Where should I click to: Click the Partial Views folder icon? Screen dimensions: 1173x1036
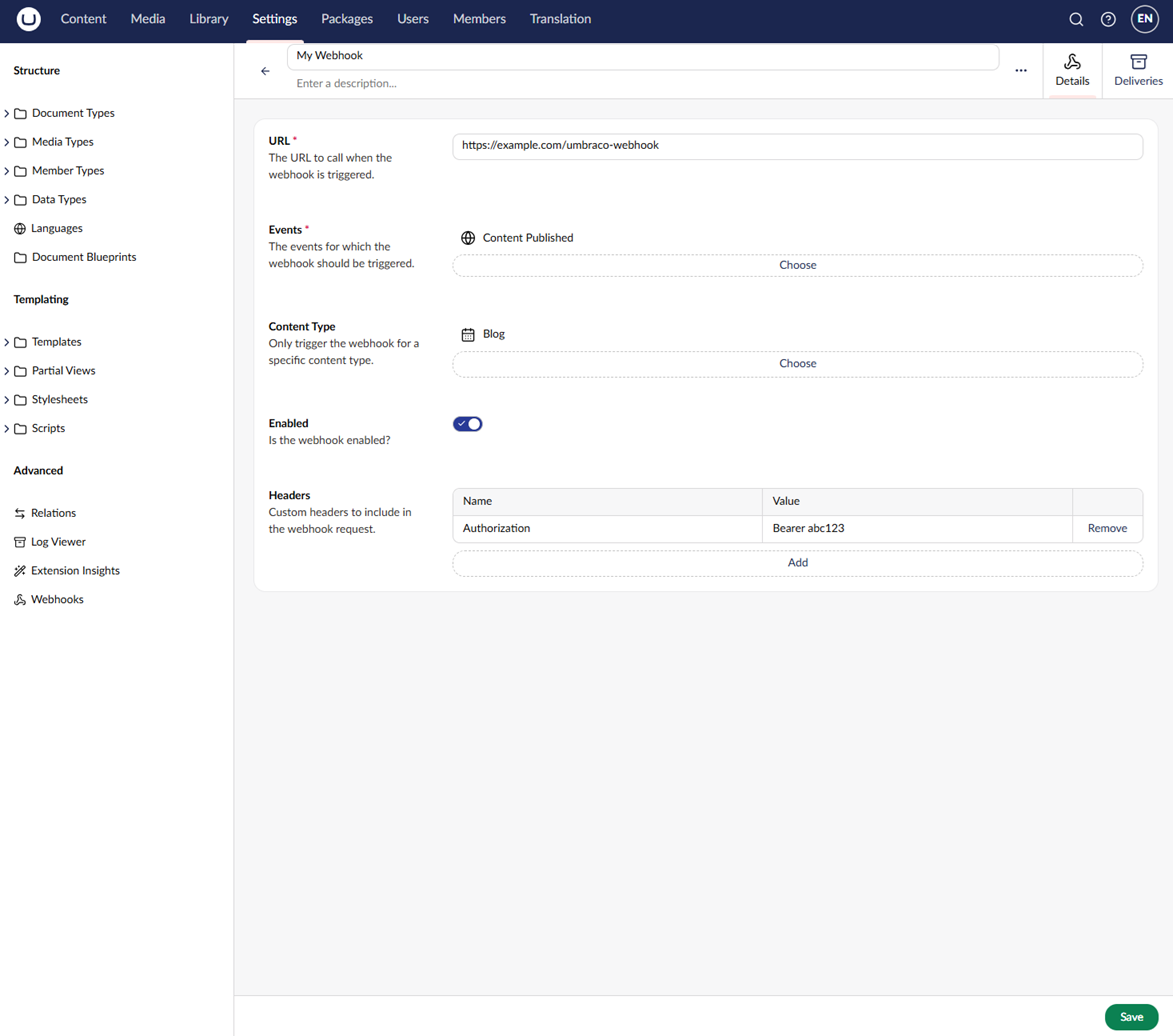tap(20, 371)
